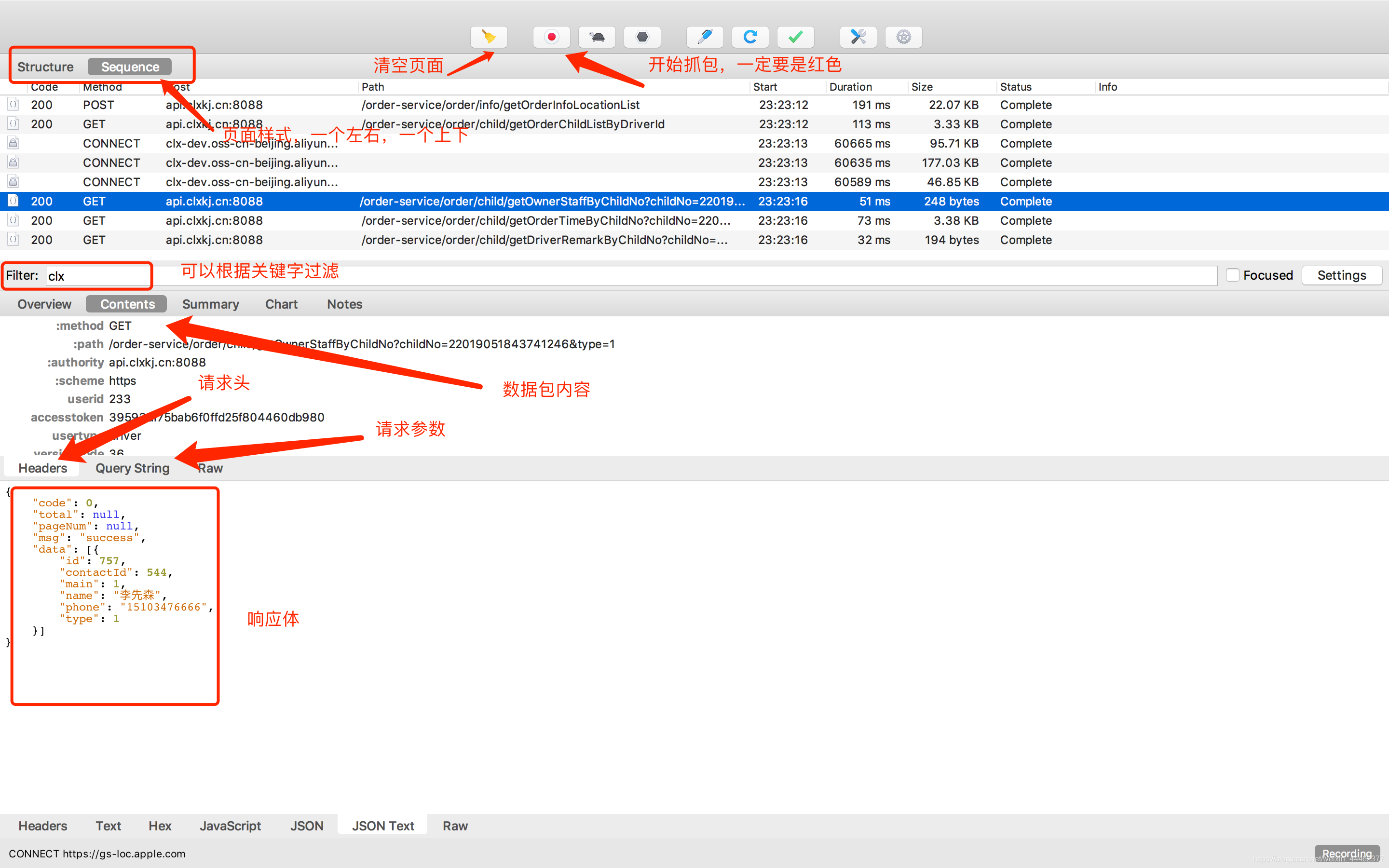Switch to Structure view
The height and width of the screenshot is (868, 1389).
[45, 67]
